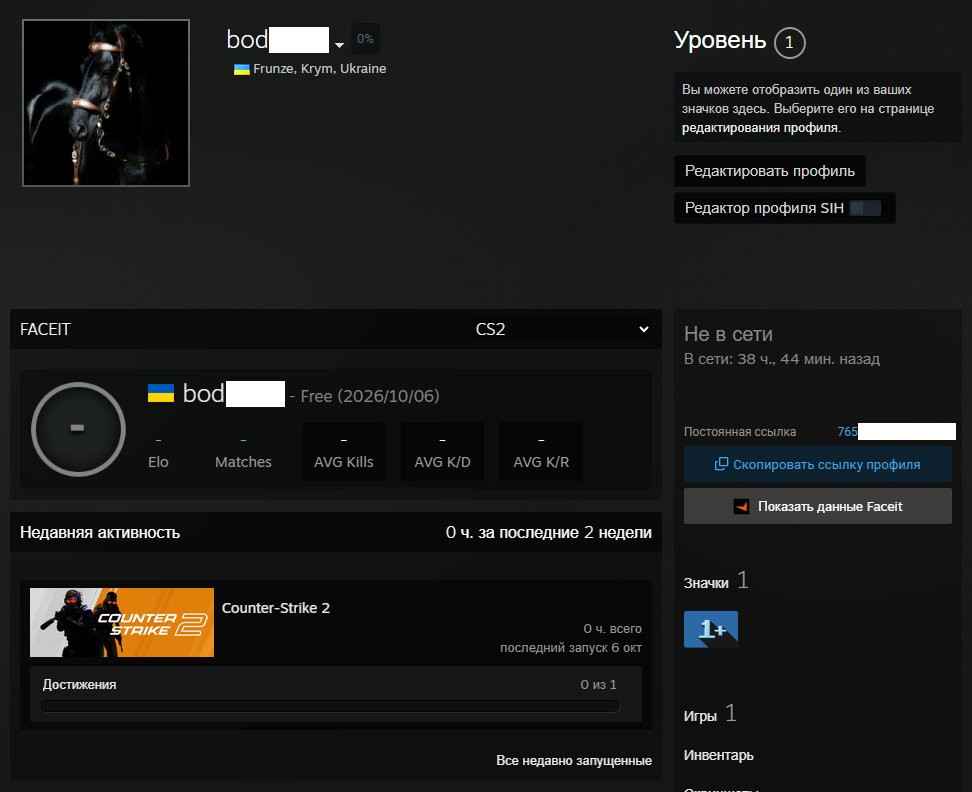Click the 0% trust badge next to username
The height and width of the screenshot is (792, 972).
(365, 38)
